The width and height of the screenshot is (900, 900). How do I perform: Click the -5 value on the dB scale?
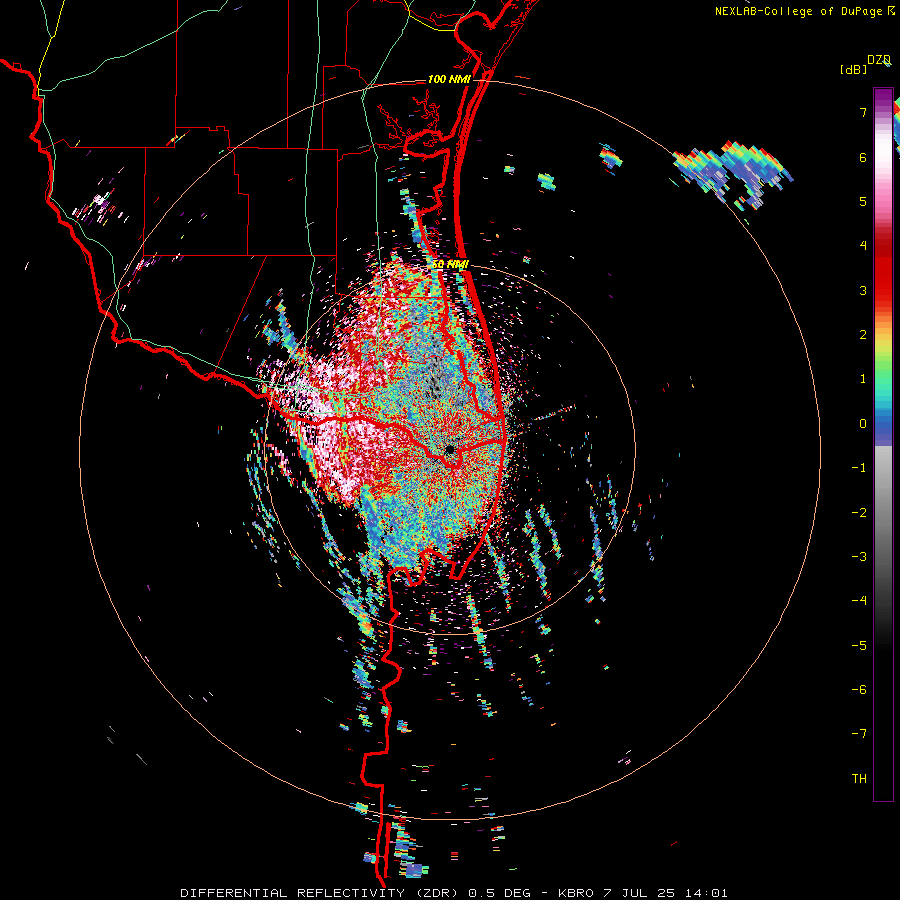pyautogui.click(x=859, y=646)
